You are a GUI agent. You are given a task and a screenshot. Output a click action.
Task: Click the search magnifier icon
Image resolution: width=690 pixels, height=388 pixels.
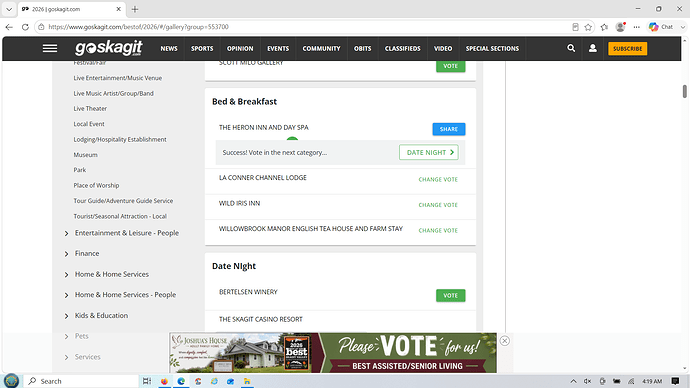pos(571,48)
